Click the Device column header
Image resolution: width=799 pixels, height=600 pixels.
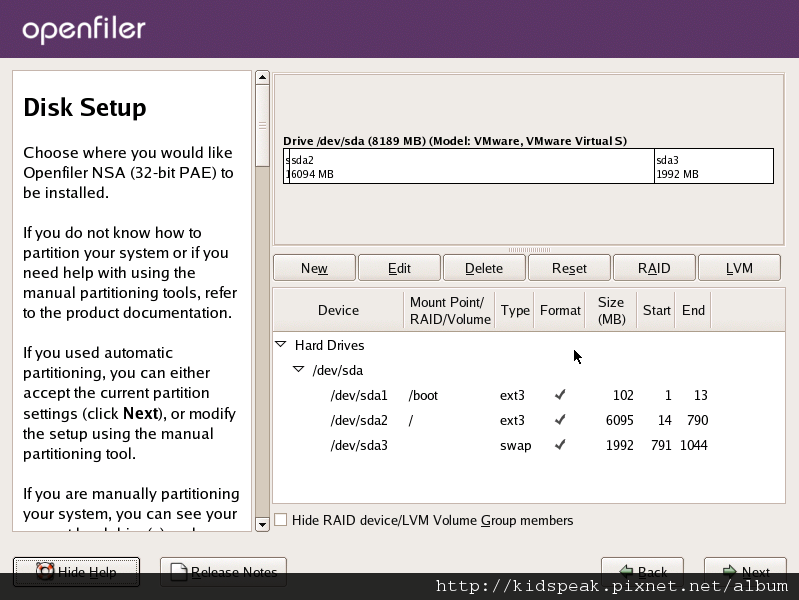[338, 310]
